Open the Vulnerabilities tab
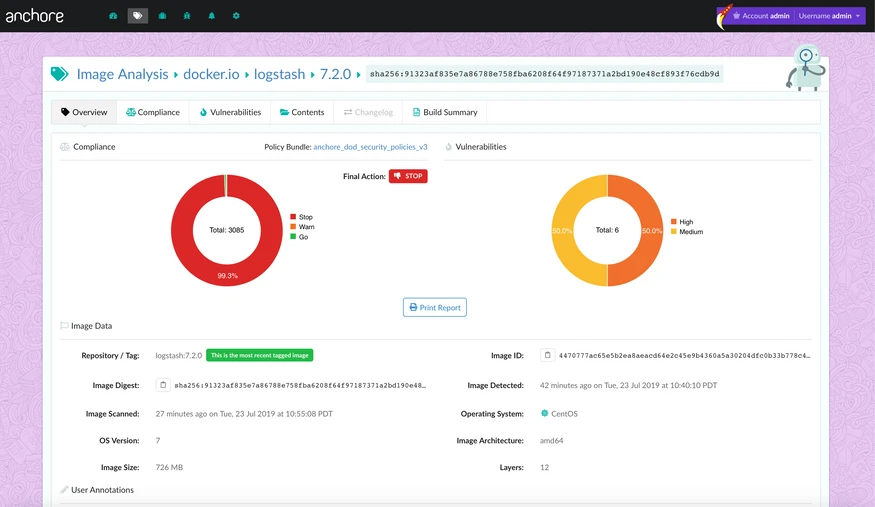Image resolution: width=875 pixels, height=507 pixels. point(230,112)
